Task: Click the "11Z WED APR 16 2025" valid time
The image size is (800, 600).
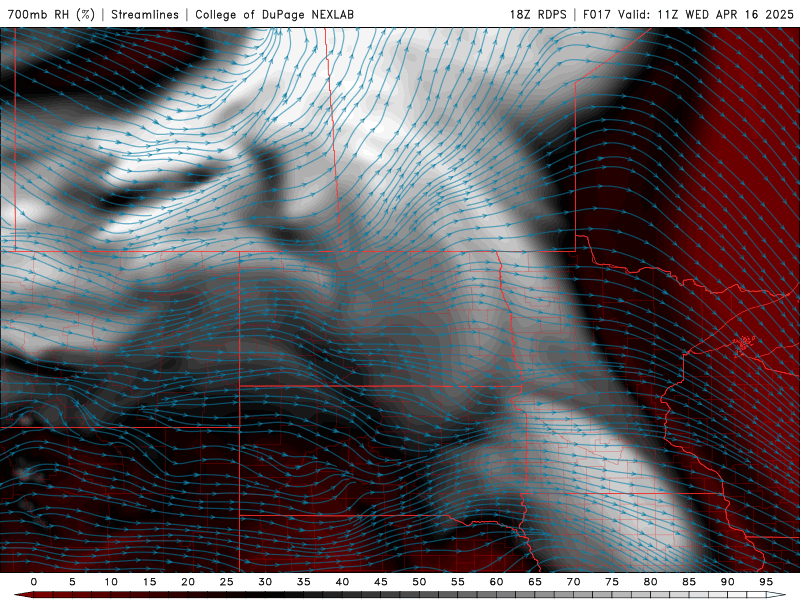Action: click(x=726, y=14)
